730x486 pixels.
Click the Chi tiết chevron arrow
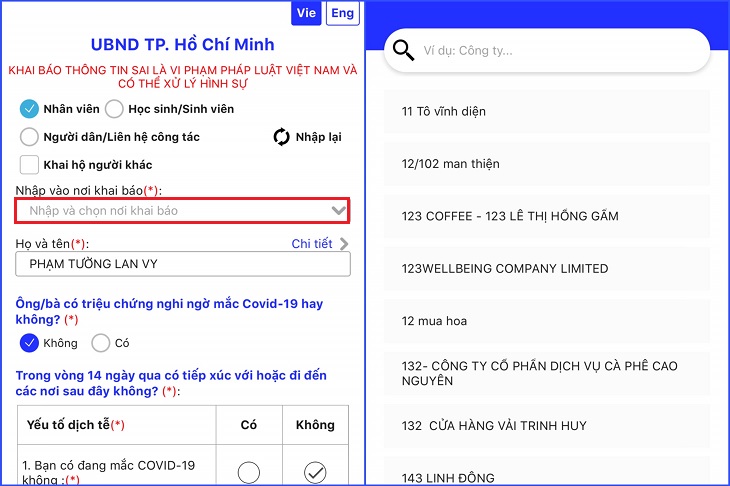[x=344, y=244]
